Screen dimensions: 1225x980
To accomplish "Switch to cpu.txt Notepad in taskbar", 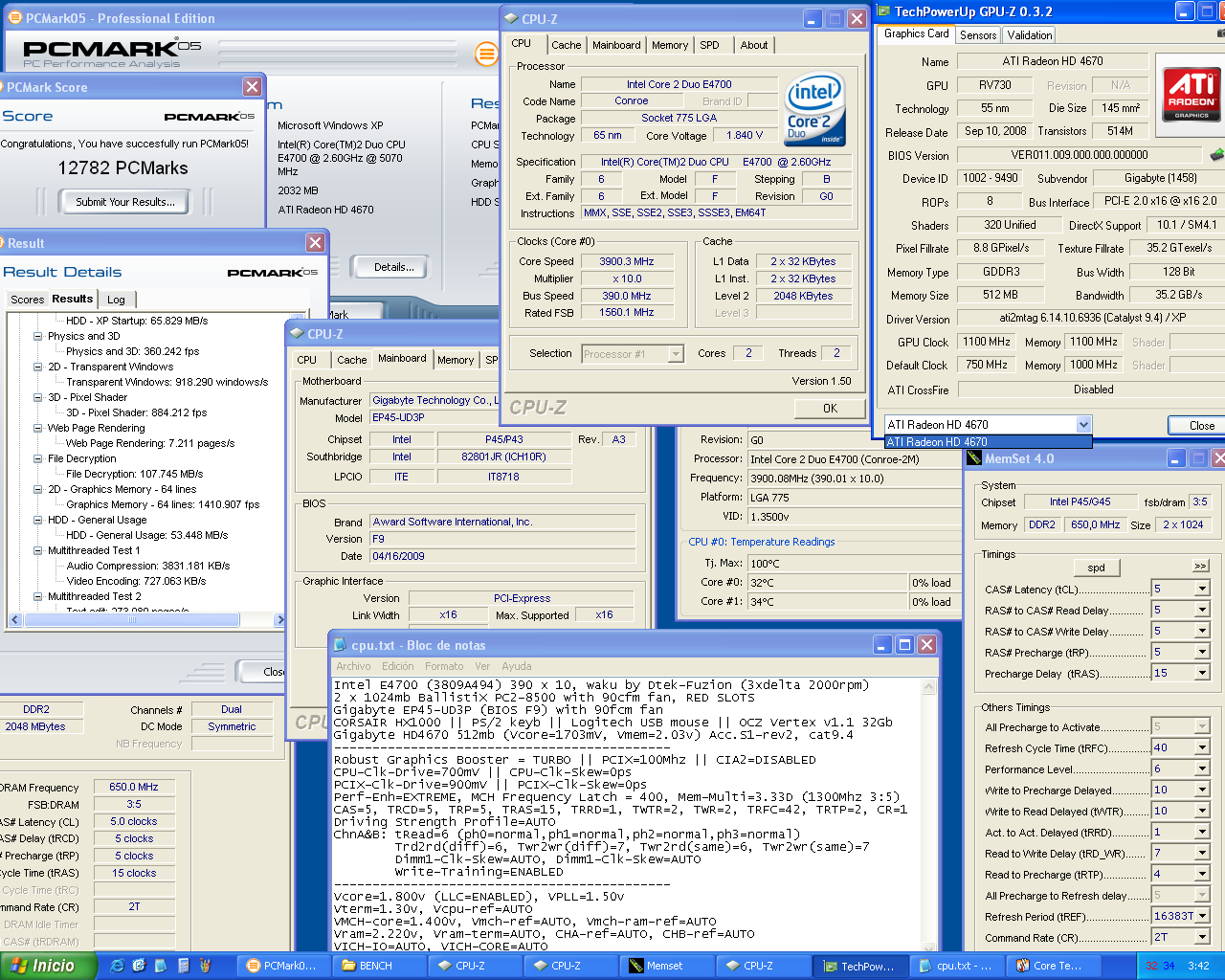I will pos(955,966).
